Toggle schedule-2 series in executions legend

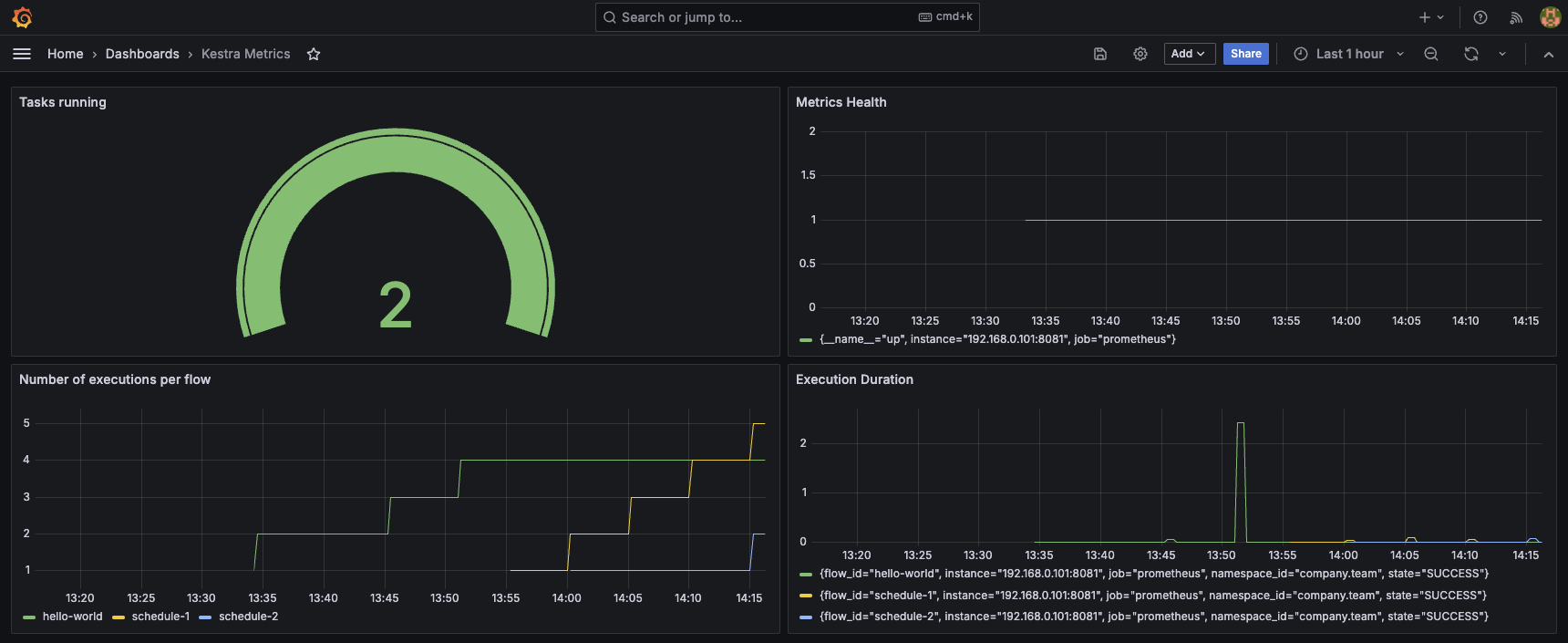(248, 617)
